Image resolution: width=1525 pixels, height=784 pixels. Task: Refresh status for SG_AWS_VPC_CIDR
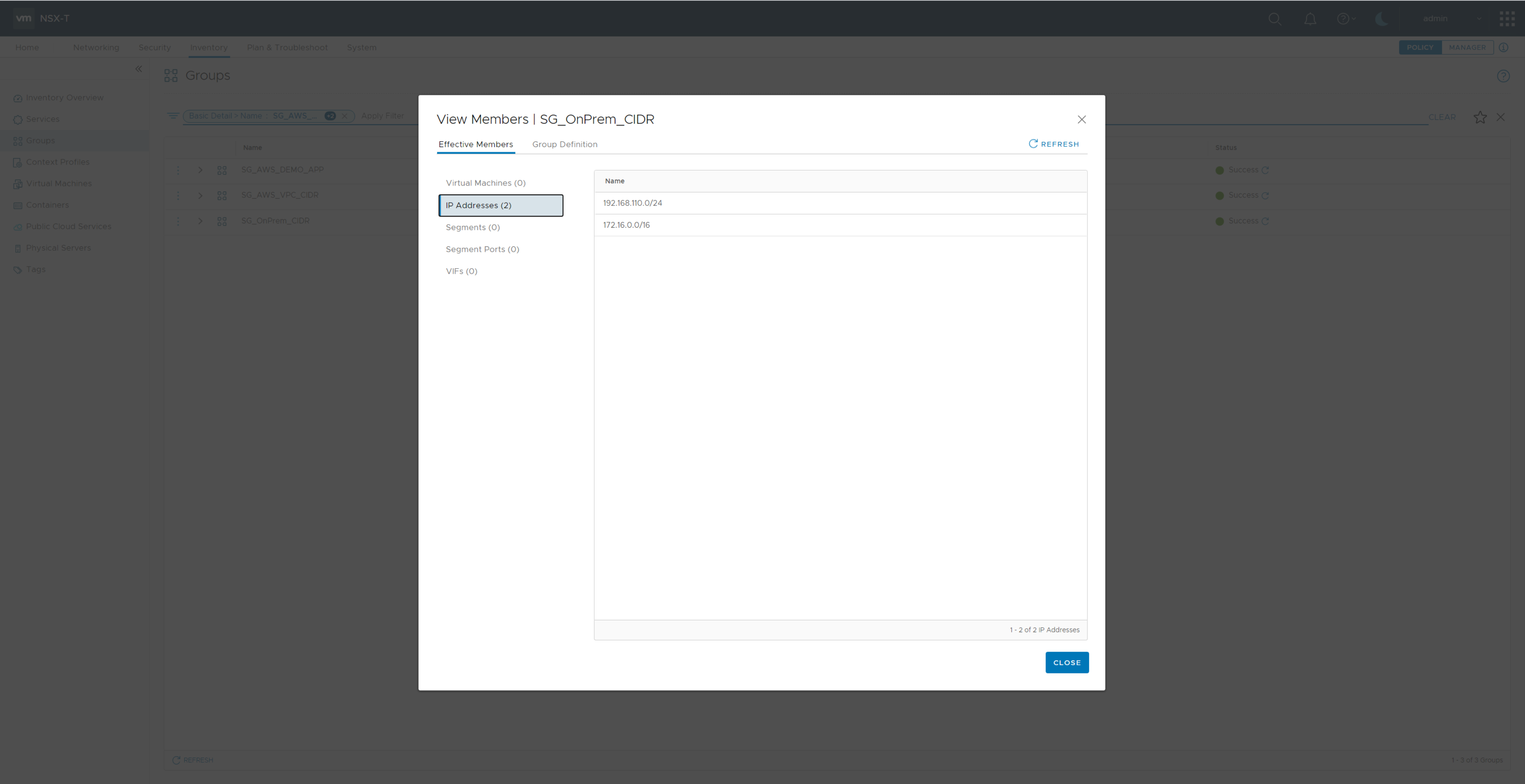point(1265,196)
